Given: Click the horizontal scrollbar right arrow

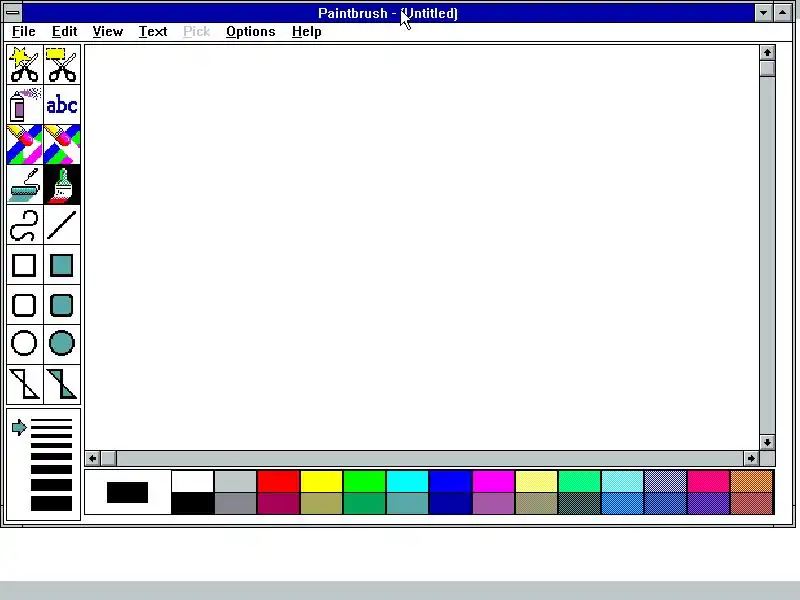Looking at the screenshot, I should pos(751,458).
